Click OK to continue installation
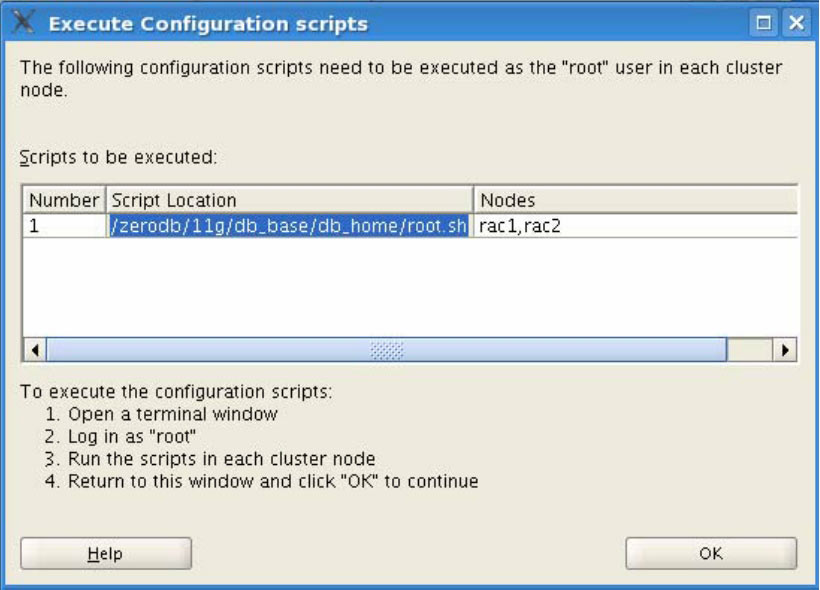 711,553
